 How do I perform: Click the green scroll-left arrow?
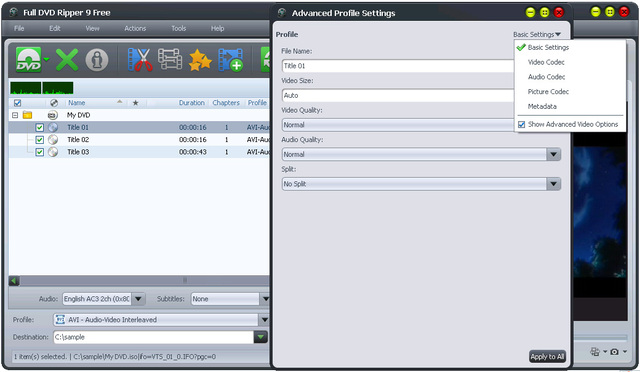[14, 281]
